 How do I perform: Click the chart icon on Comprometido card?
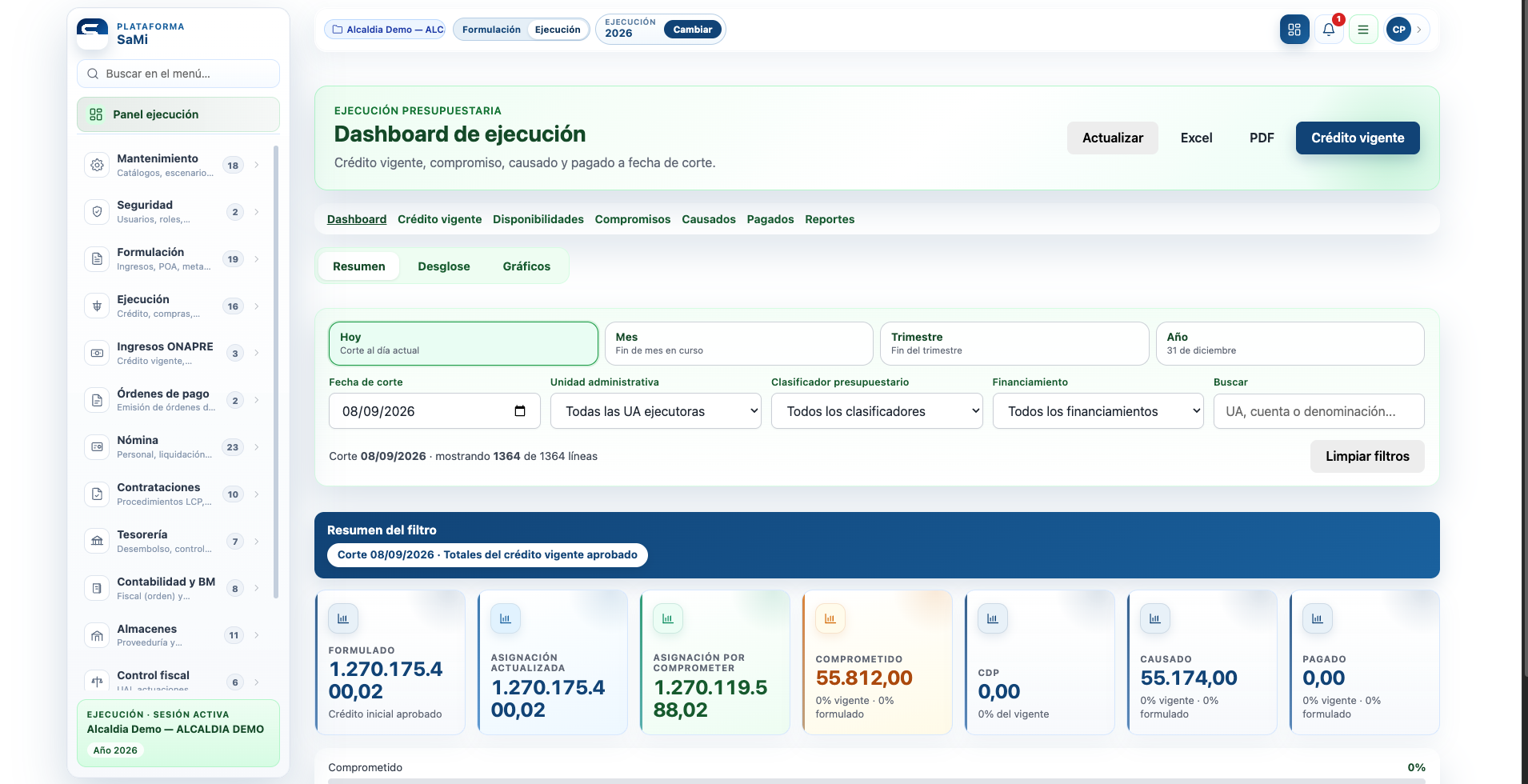830,618
